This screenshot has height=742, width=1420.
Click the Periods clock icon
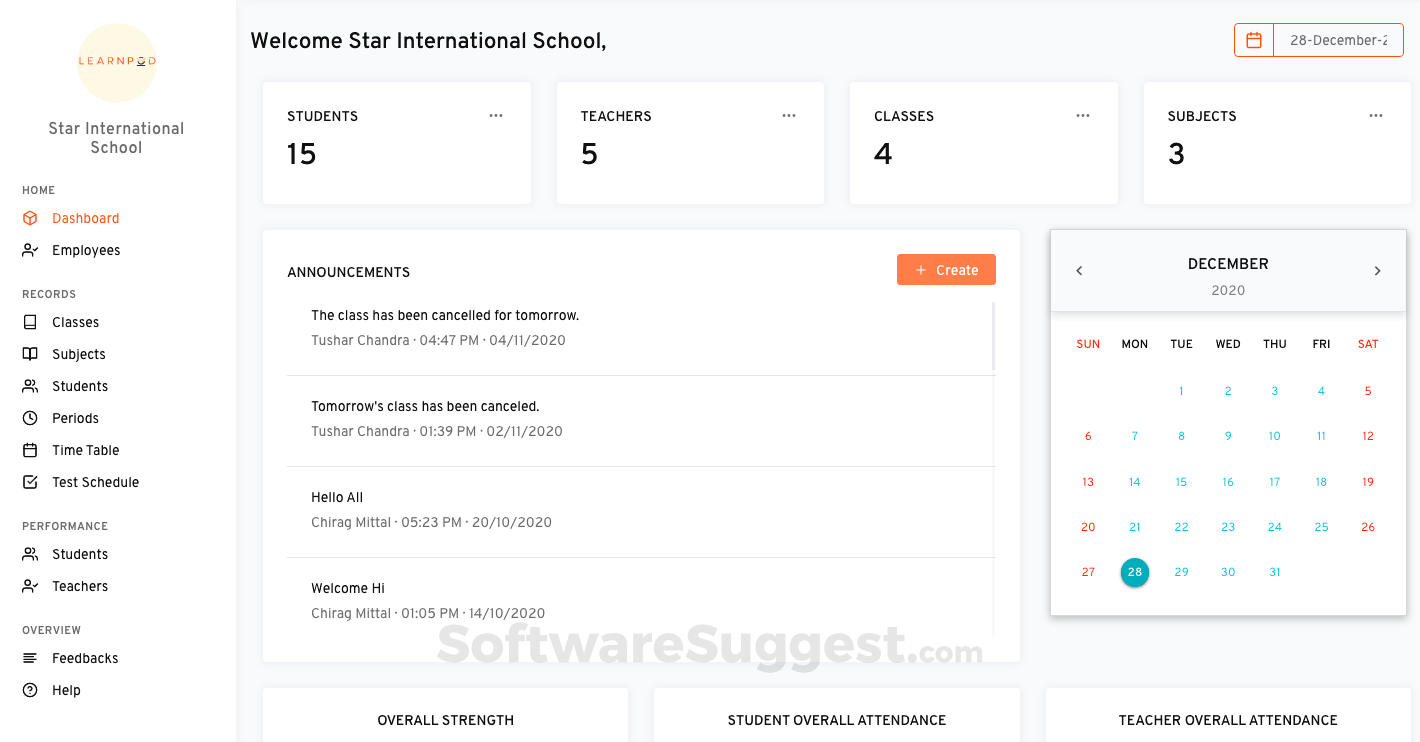(30, 418)
